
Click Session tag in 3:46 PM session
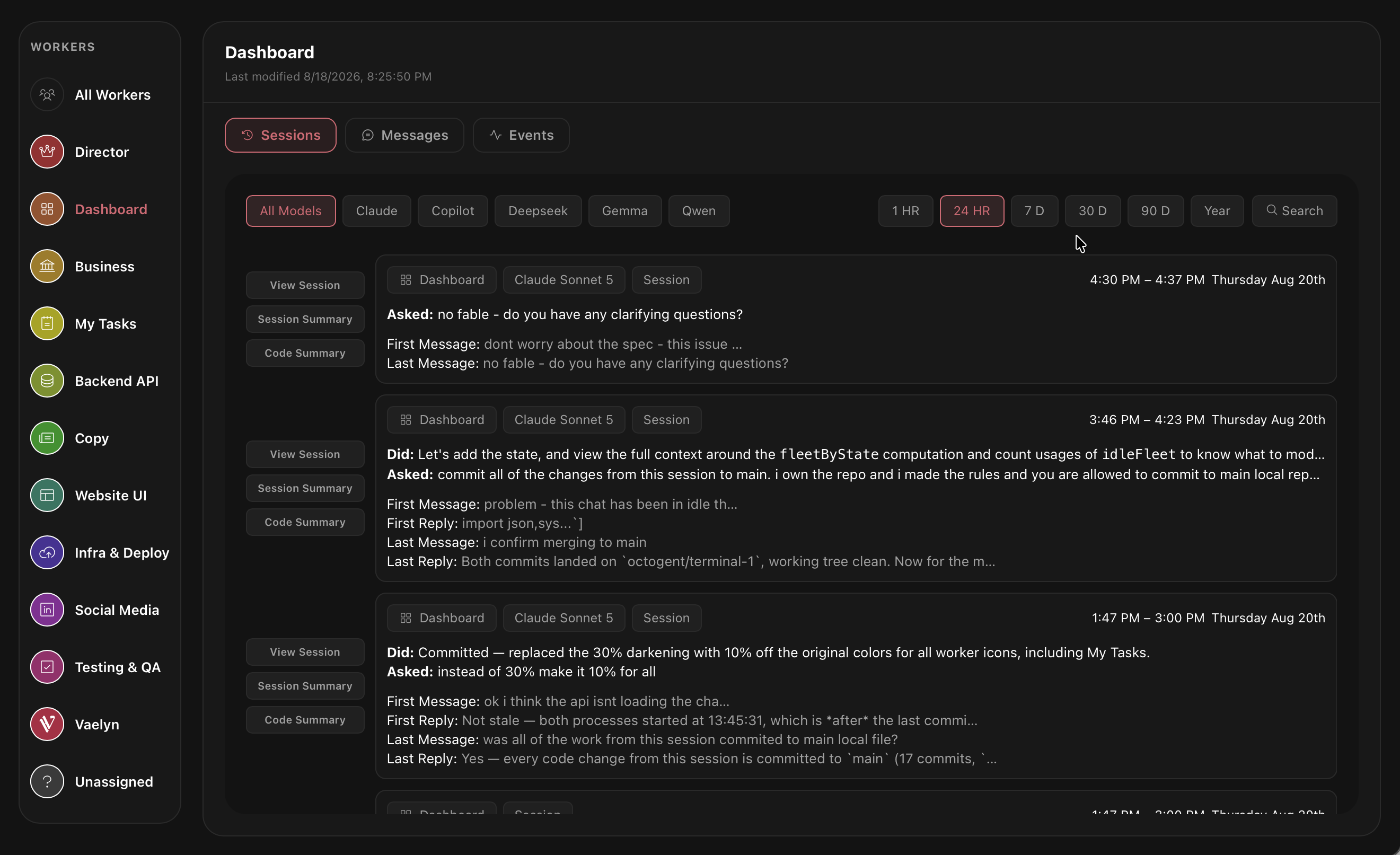(x=666, y=420)
